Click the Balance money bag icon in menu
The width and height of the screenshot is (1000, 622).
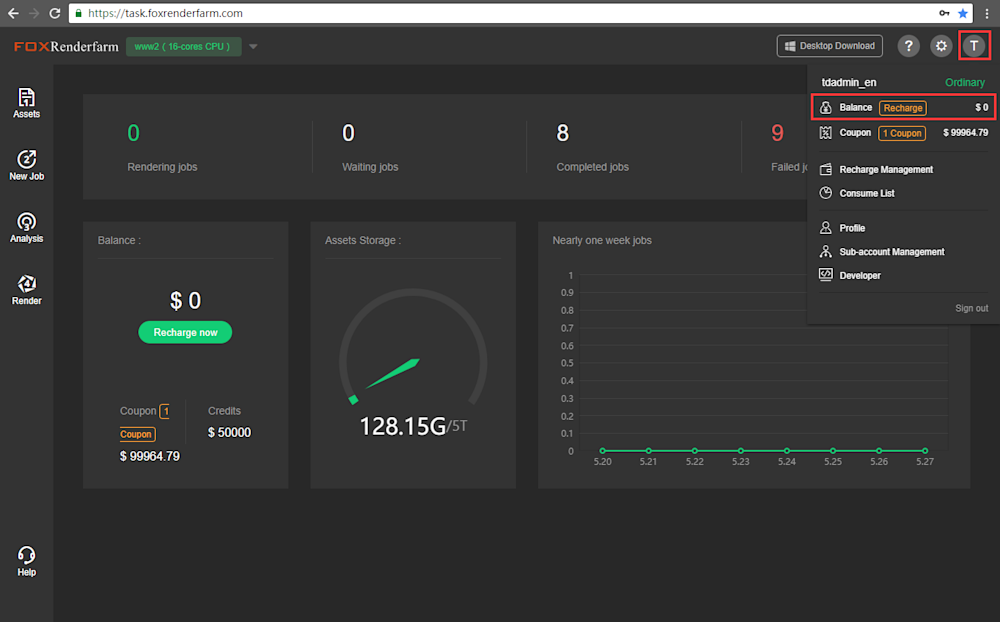click(825, 107)
